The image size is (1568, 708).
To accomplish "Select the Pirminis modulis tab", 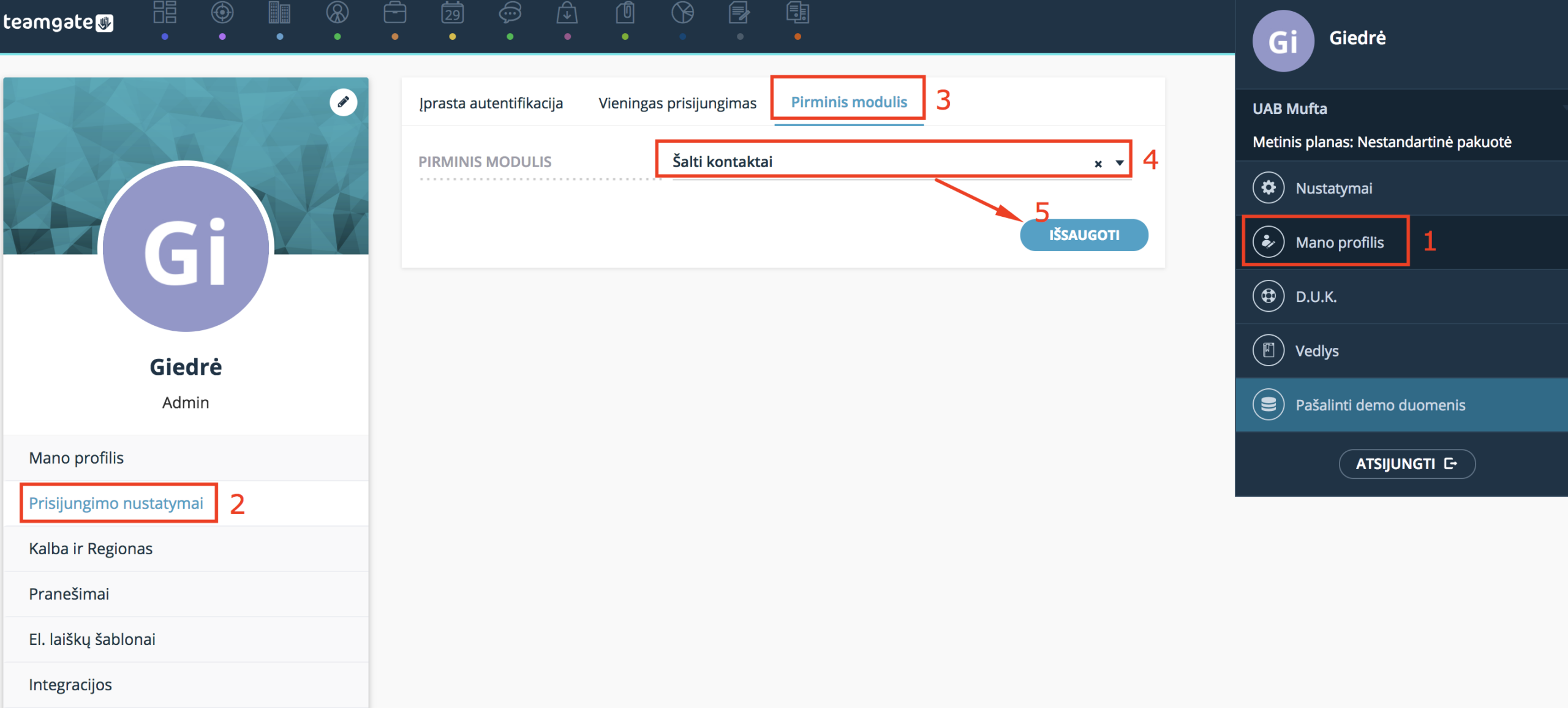I will pos(849,102).
